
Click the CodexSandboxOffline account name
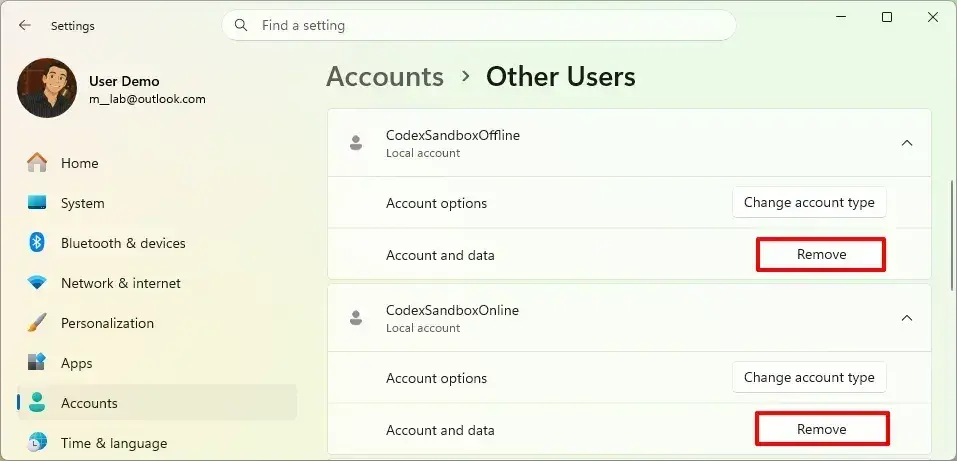[453, 135]
